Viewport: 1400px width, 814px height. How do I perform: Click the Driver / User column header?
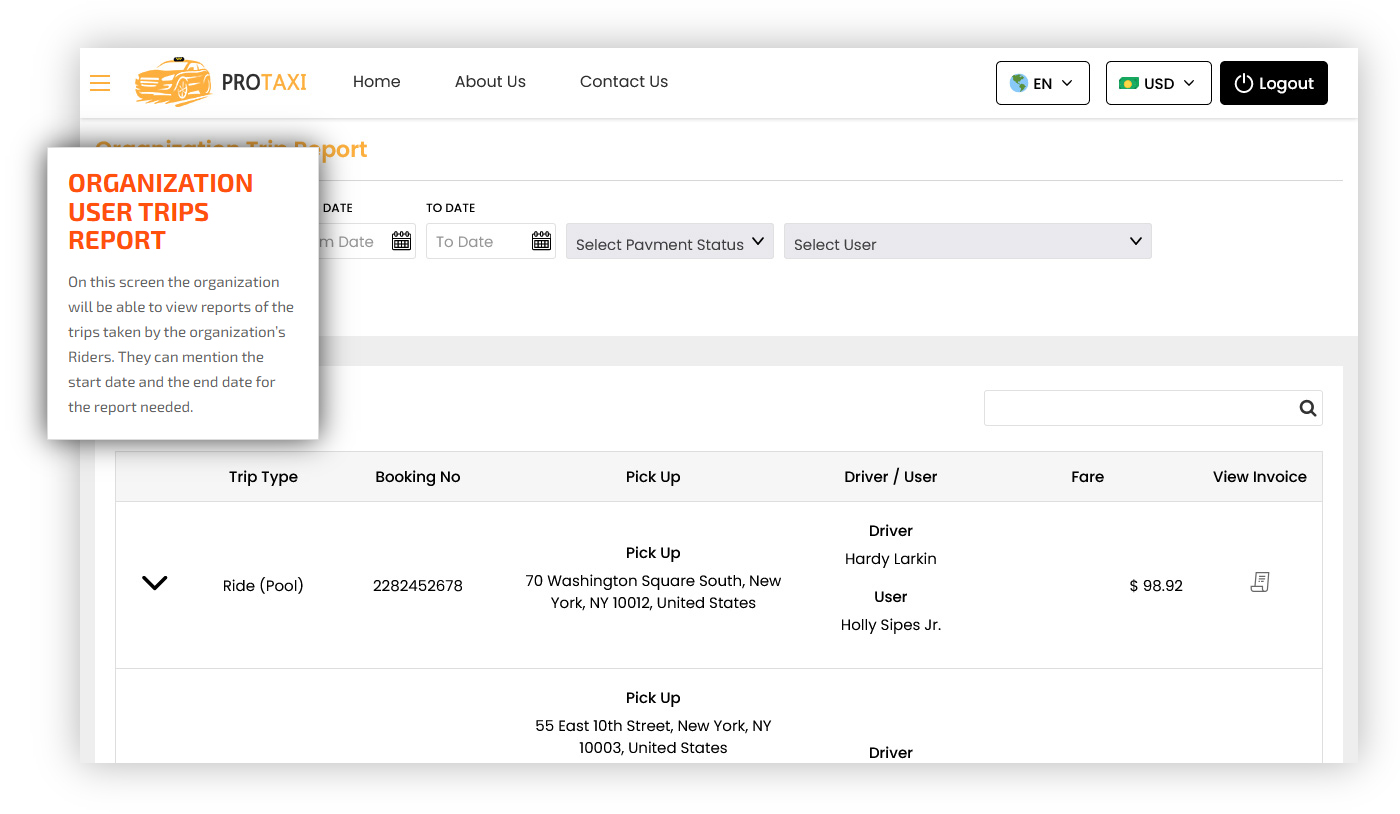(891, 477)
